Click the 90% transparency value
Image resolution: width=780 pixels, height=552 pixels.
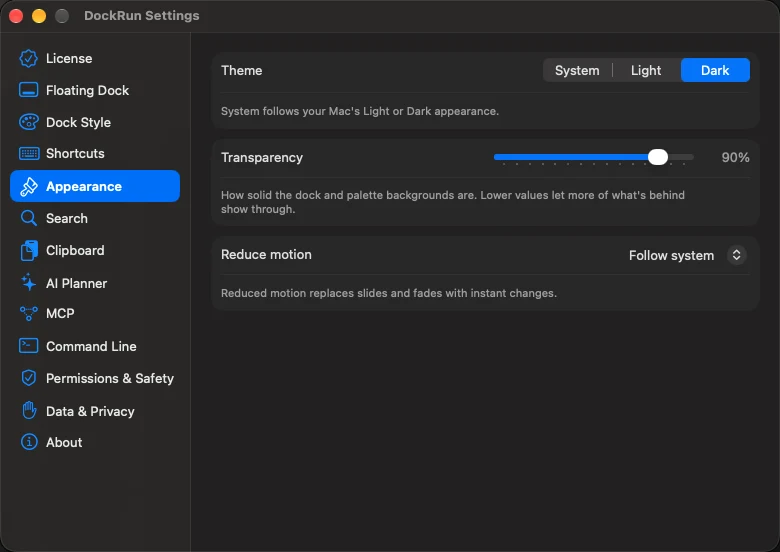(735, 158)
